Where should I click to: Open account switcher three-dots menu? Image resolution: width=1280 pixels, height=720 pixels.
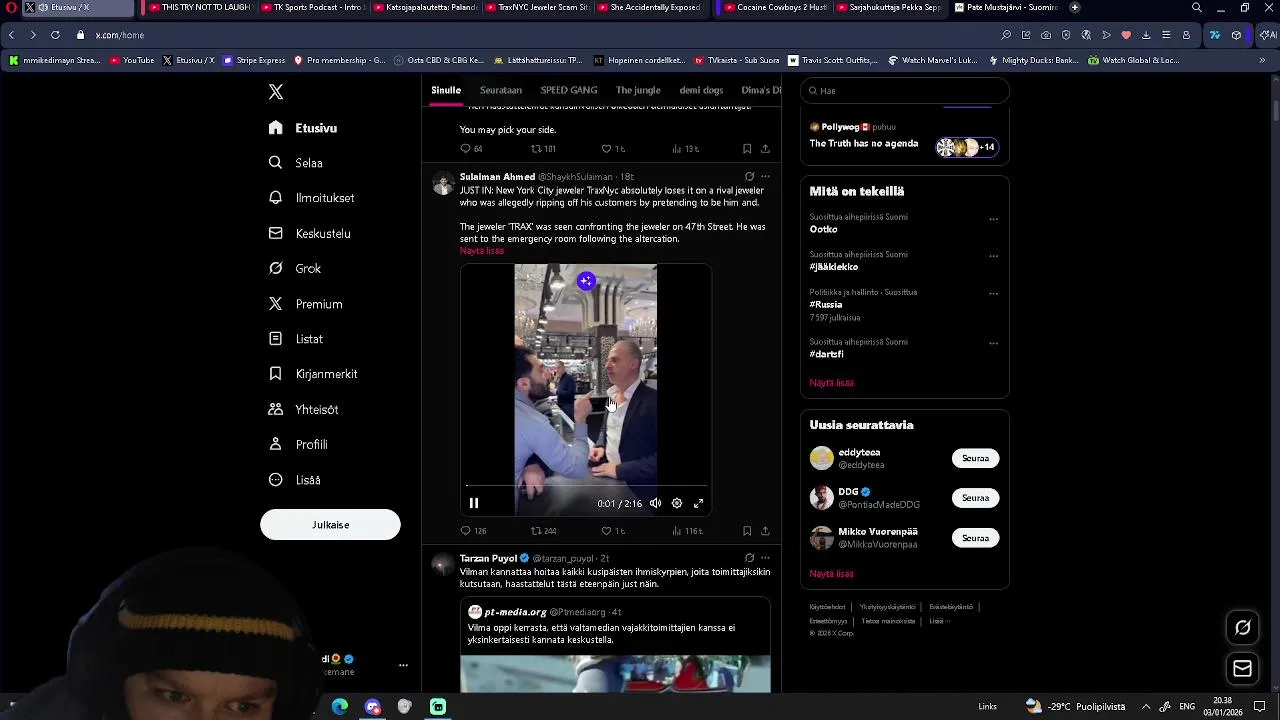pos(403,665)
